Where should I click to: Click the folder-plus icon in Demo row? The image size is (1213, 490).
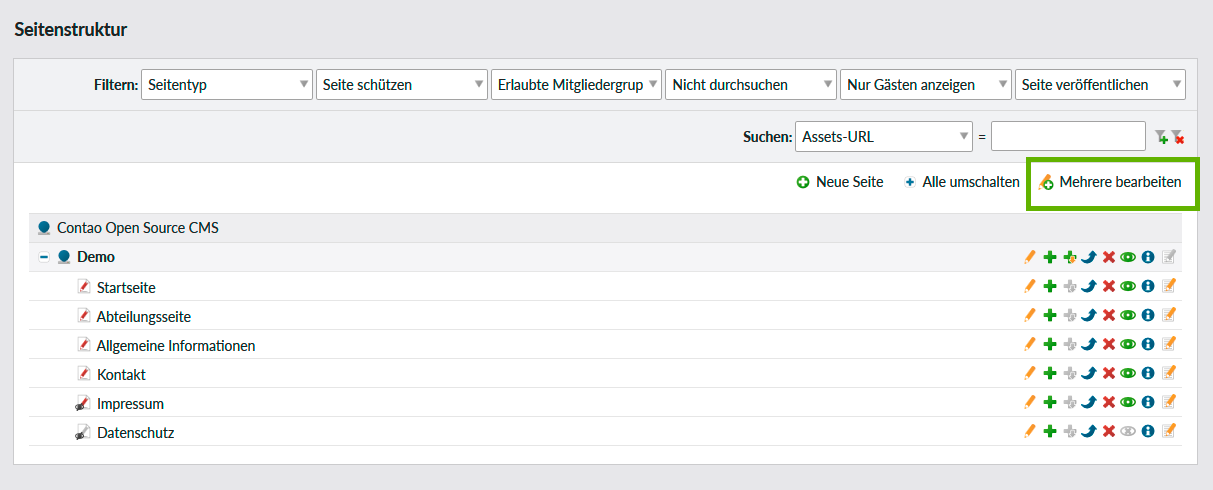click(1070, 257)
